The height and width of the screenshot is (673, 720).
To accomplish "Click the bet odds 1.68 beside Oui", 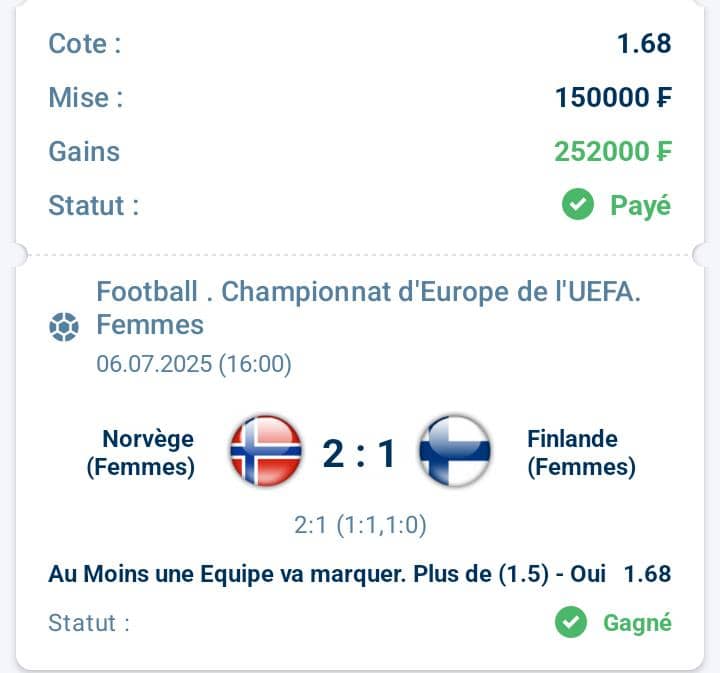I will tap(647, 574).
